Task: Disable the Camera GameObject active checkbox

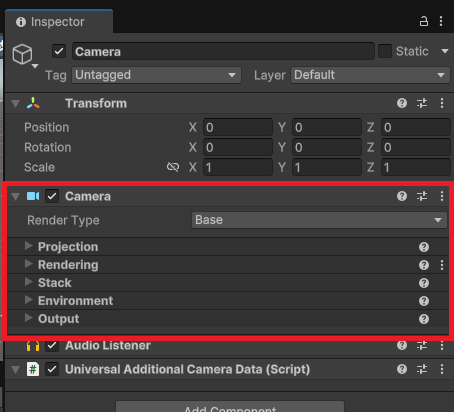Action: (59, 51)
